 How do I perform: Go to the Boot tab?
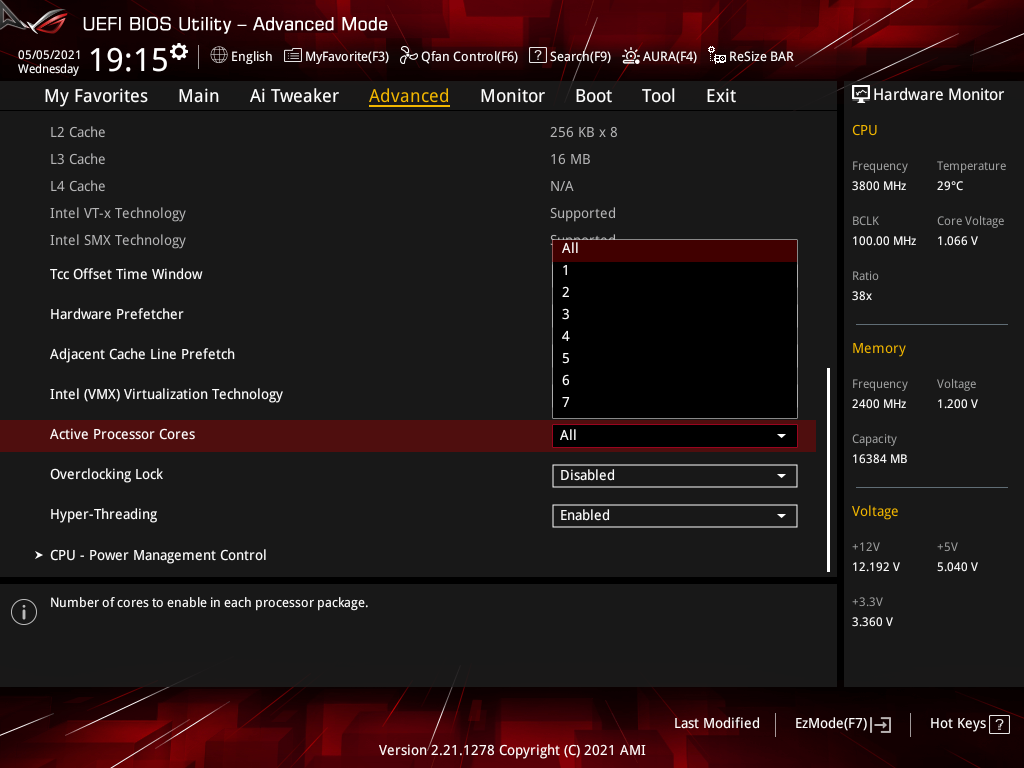tap(593, 96)
